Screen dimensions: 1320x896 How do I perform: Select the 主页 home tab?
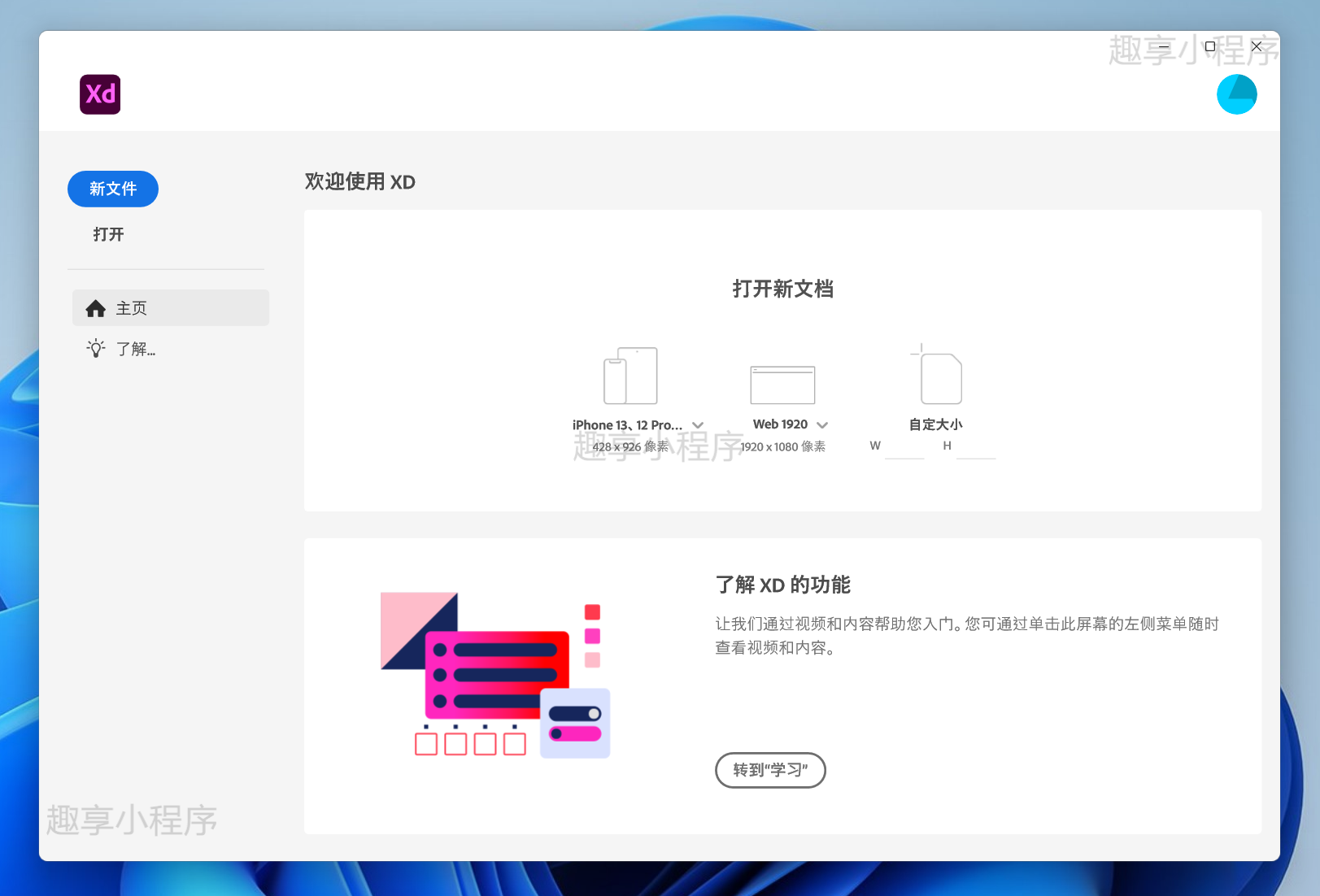click(171, 308)
